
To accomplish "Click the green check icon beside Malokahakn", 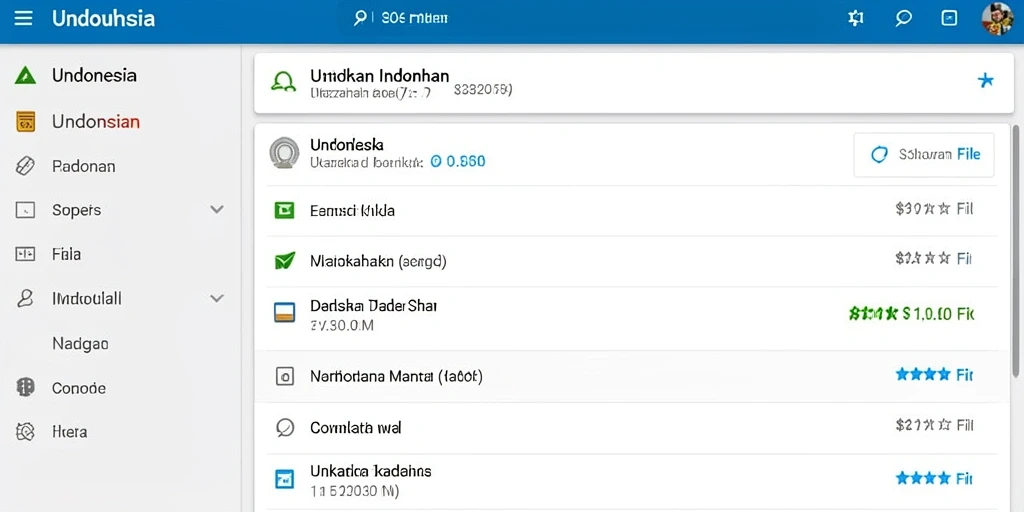I will (284, 261).
